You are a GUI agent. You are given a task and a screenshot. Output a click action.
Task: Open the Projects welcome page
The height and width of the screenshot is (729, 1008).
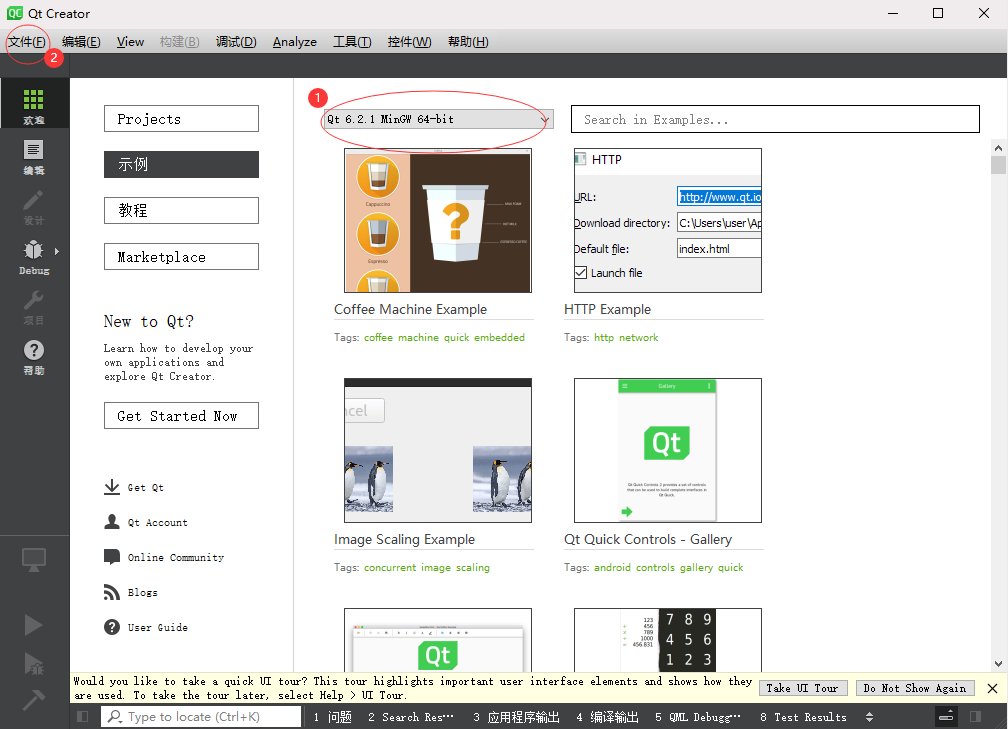pos(181,119)
